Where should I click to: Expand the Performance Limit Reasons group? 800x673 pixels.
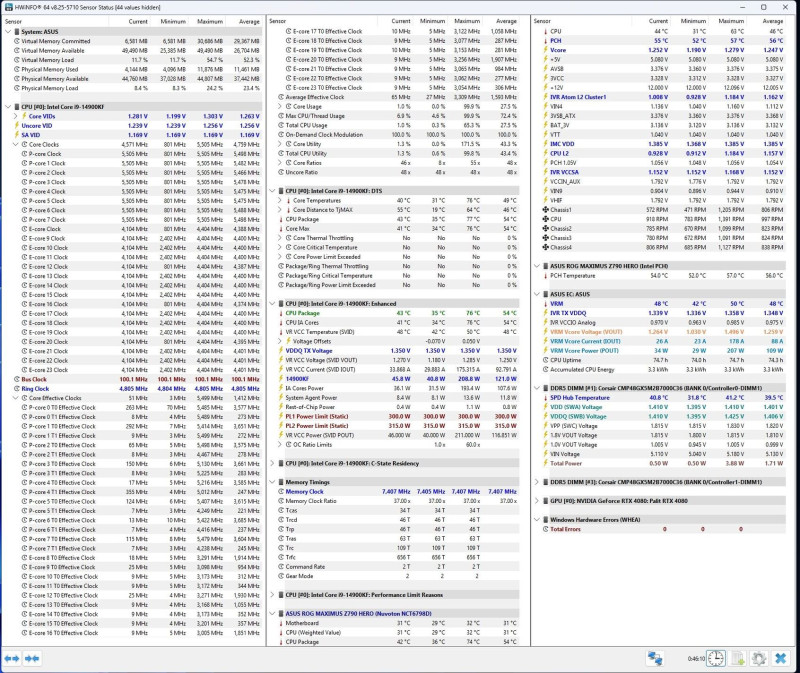pyautogui.click(x=272, y=595)
